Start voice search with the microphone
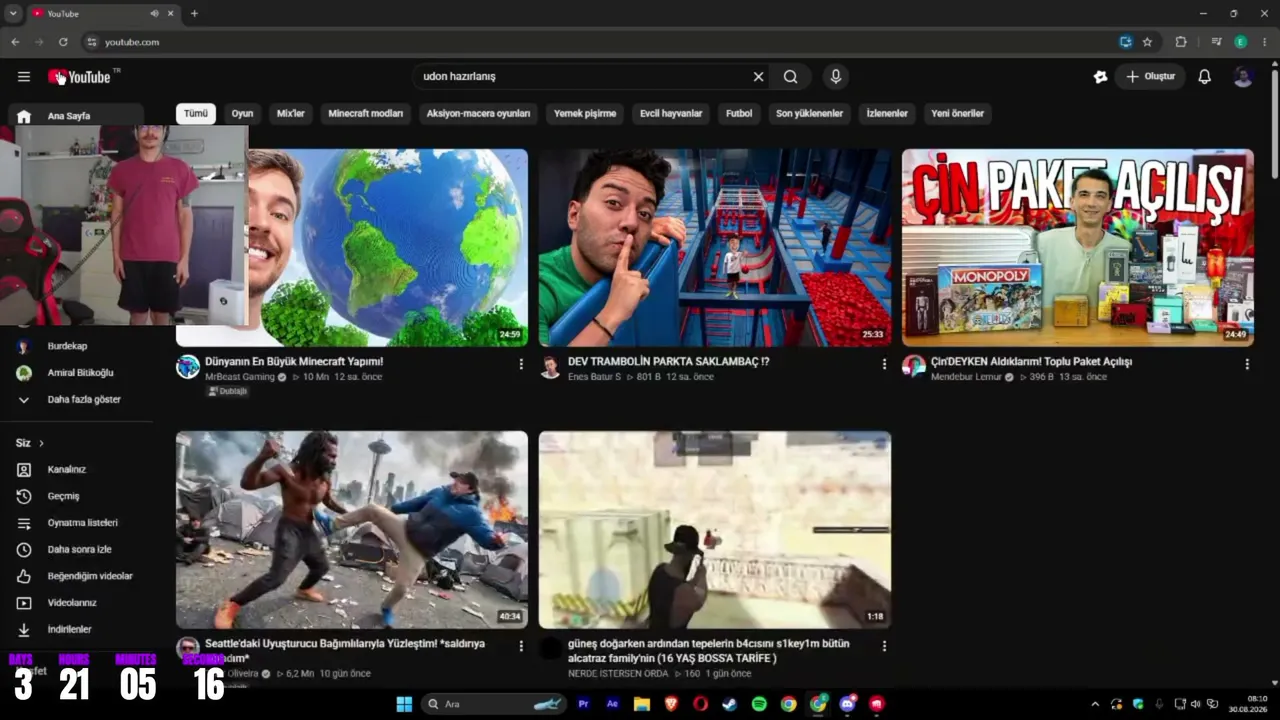Image resolution: width=1280 pixels, height=720 pixels. coord(836,77)
